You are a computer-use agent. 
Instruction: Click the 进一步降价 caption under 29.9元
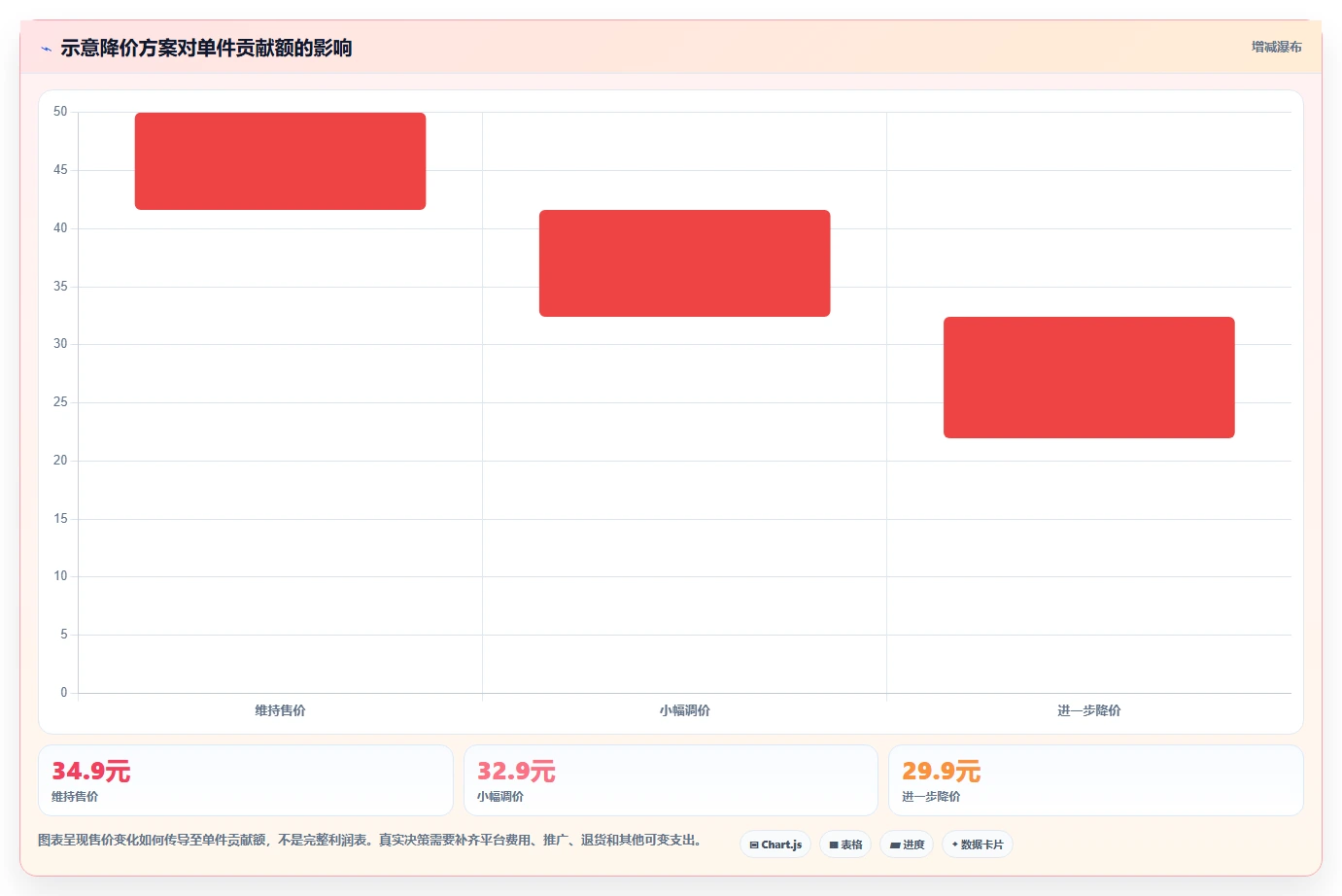931,797
